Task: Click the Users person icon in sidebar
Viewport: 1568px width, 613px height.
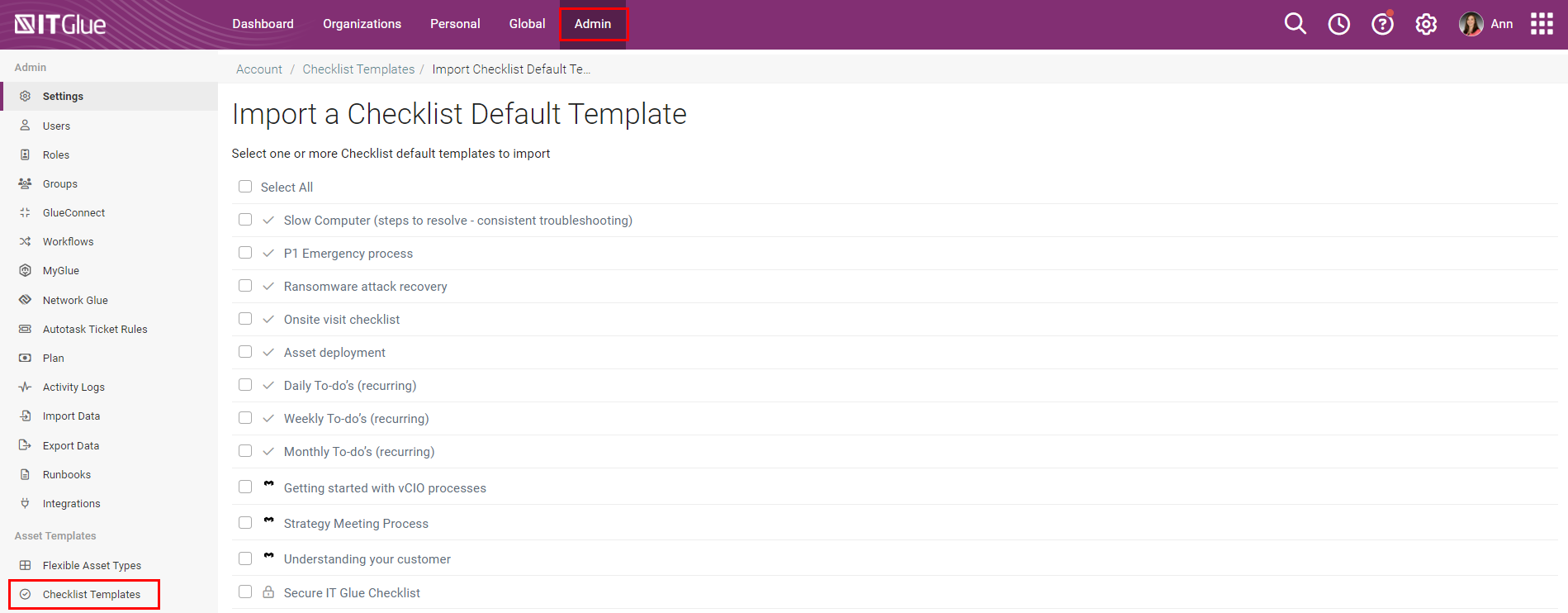Action: 26,126
